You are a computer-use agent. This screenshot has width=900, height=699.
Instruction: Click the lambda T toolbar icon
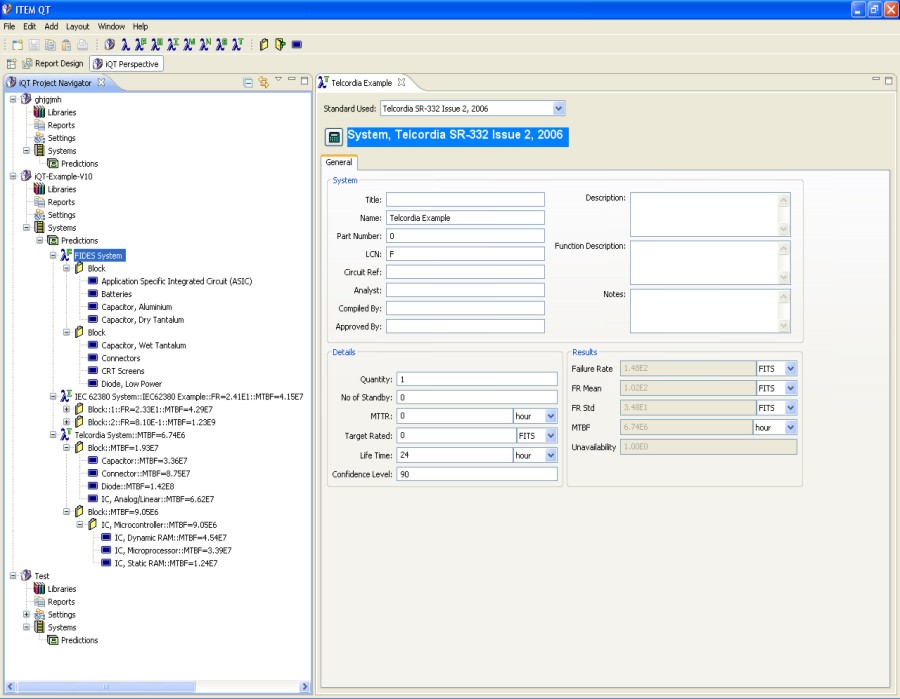[237, 44]
